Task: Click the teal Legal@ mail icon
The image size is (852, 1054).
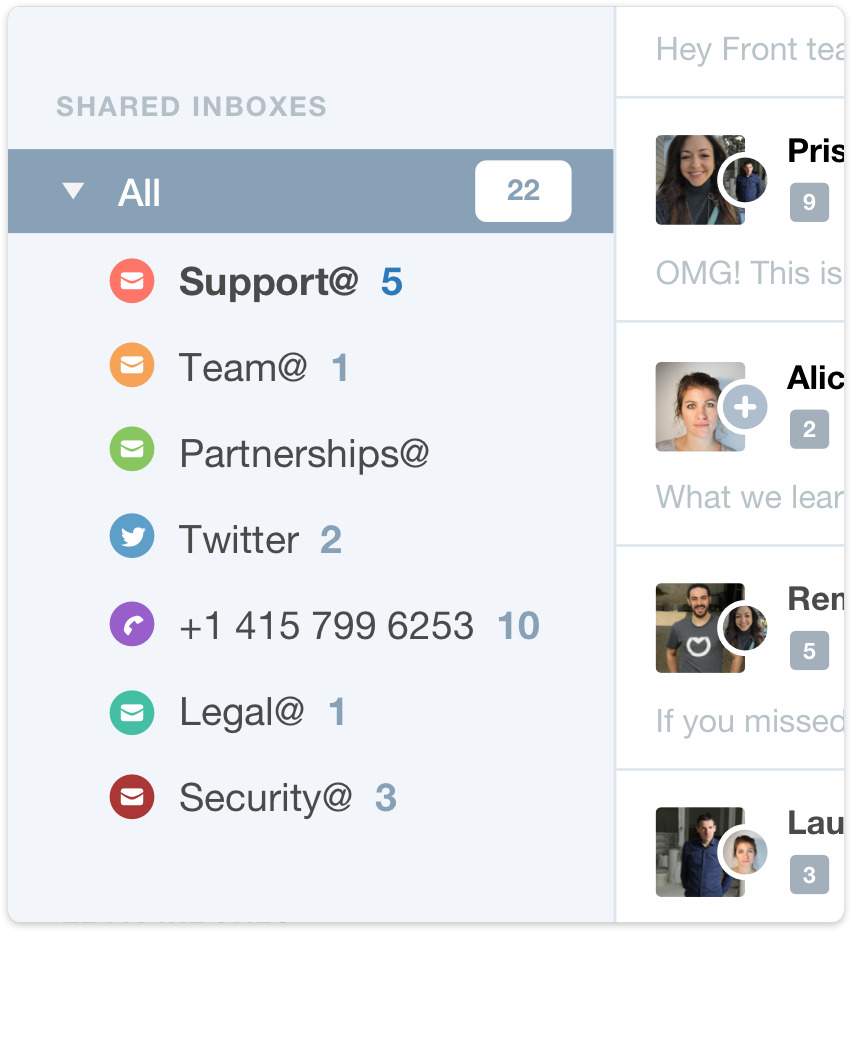Action: pos(131,712)
